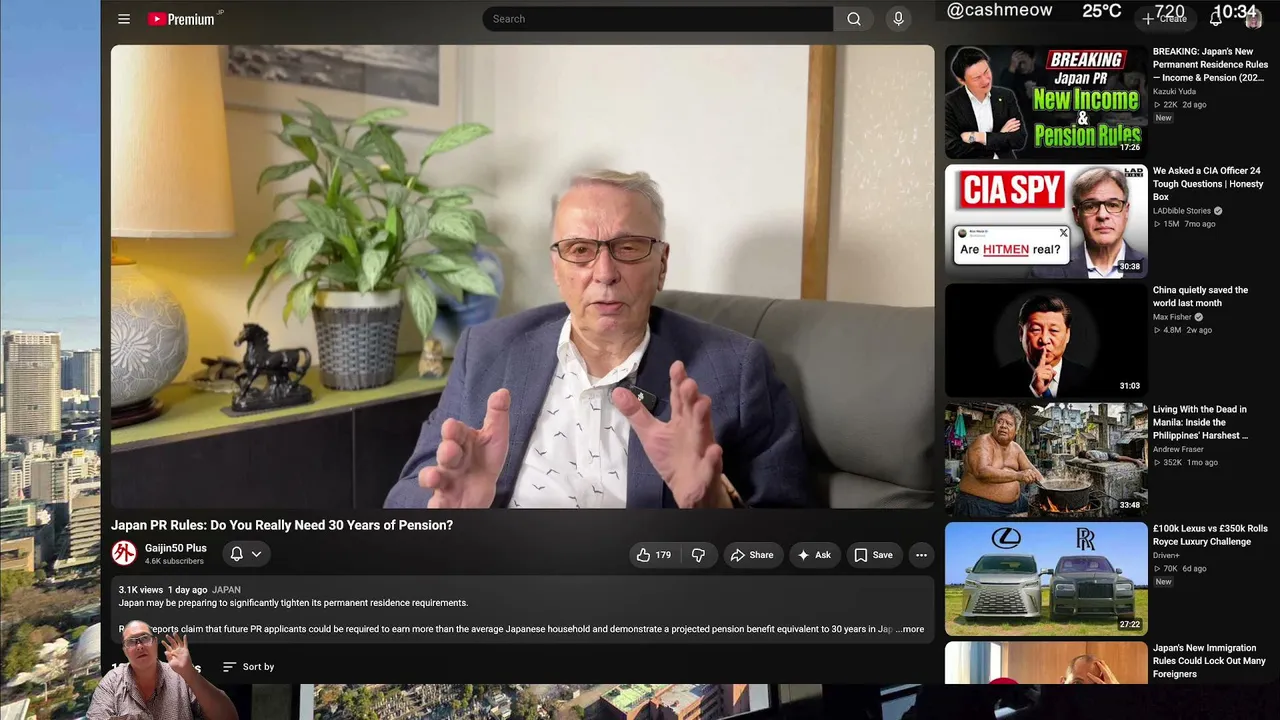The height and width of the screenshot is (720, 1280).
Task: Open Sort by comments dropdown
Action: [248, 667]
